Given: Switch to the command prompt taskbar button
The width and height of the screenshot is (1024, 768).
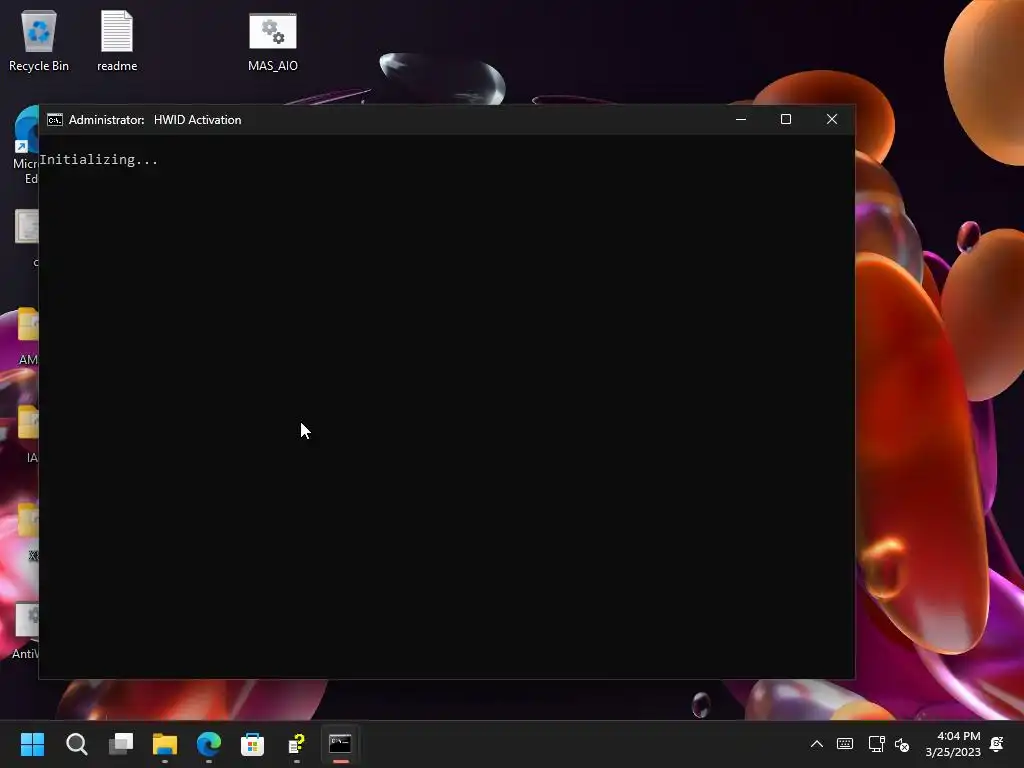Looking at the screenshot, I should [x=340, y=744].
